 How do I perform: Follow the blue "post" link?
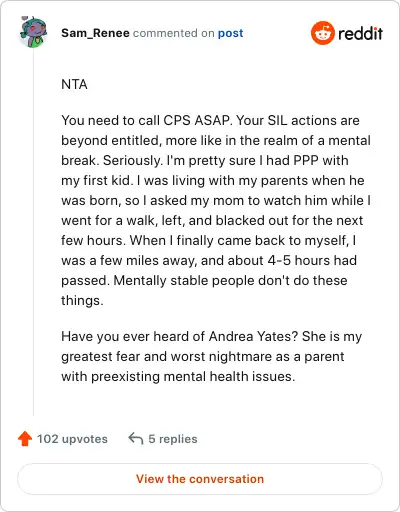pos(230,33)
